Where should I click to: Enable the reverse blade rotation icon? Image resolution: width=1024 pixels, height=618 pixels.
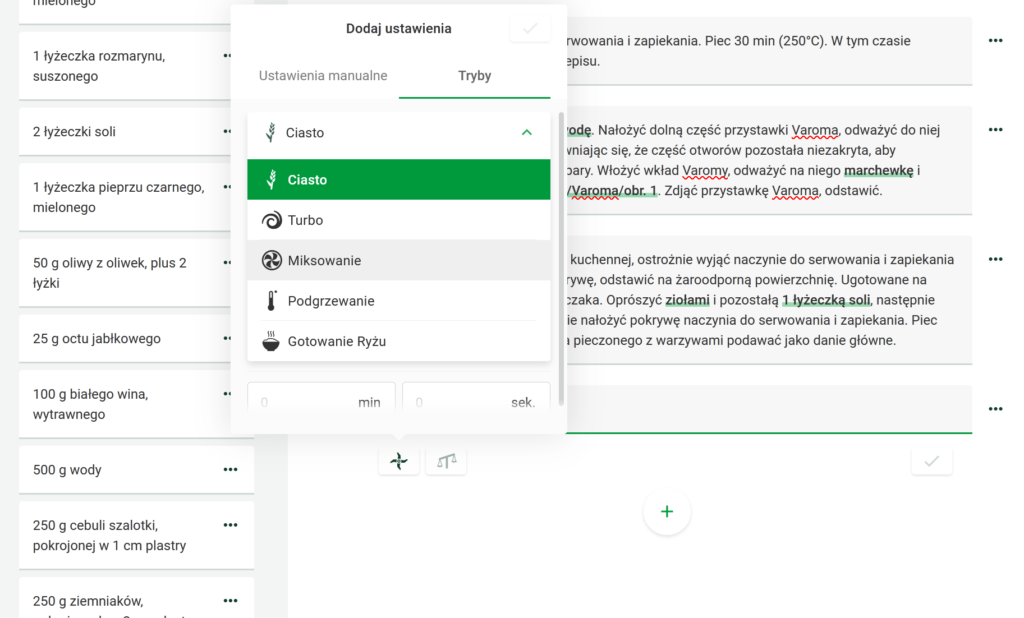[x=399, y=460]
